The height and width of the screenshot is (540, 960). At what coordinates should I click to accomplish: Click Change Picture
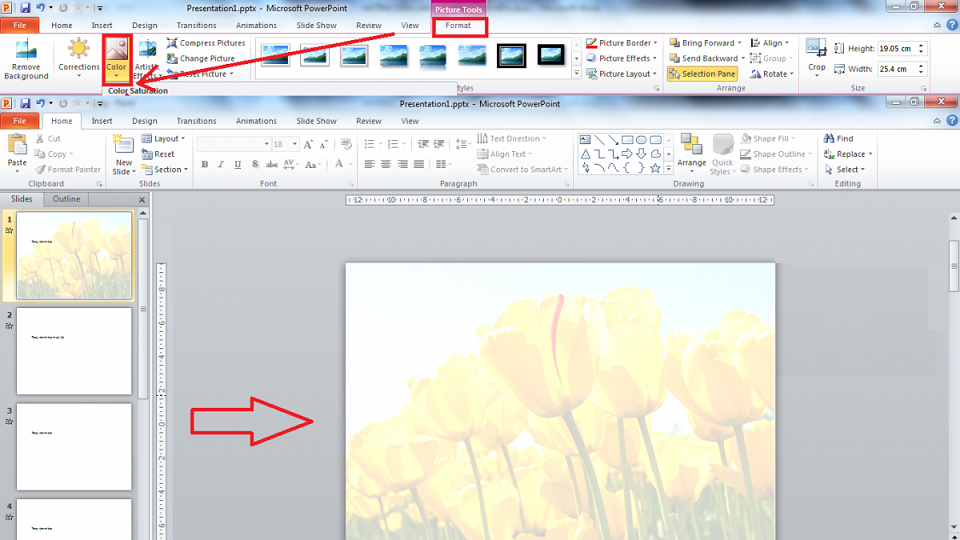click(x=201, y=58)
